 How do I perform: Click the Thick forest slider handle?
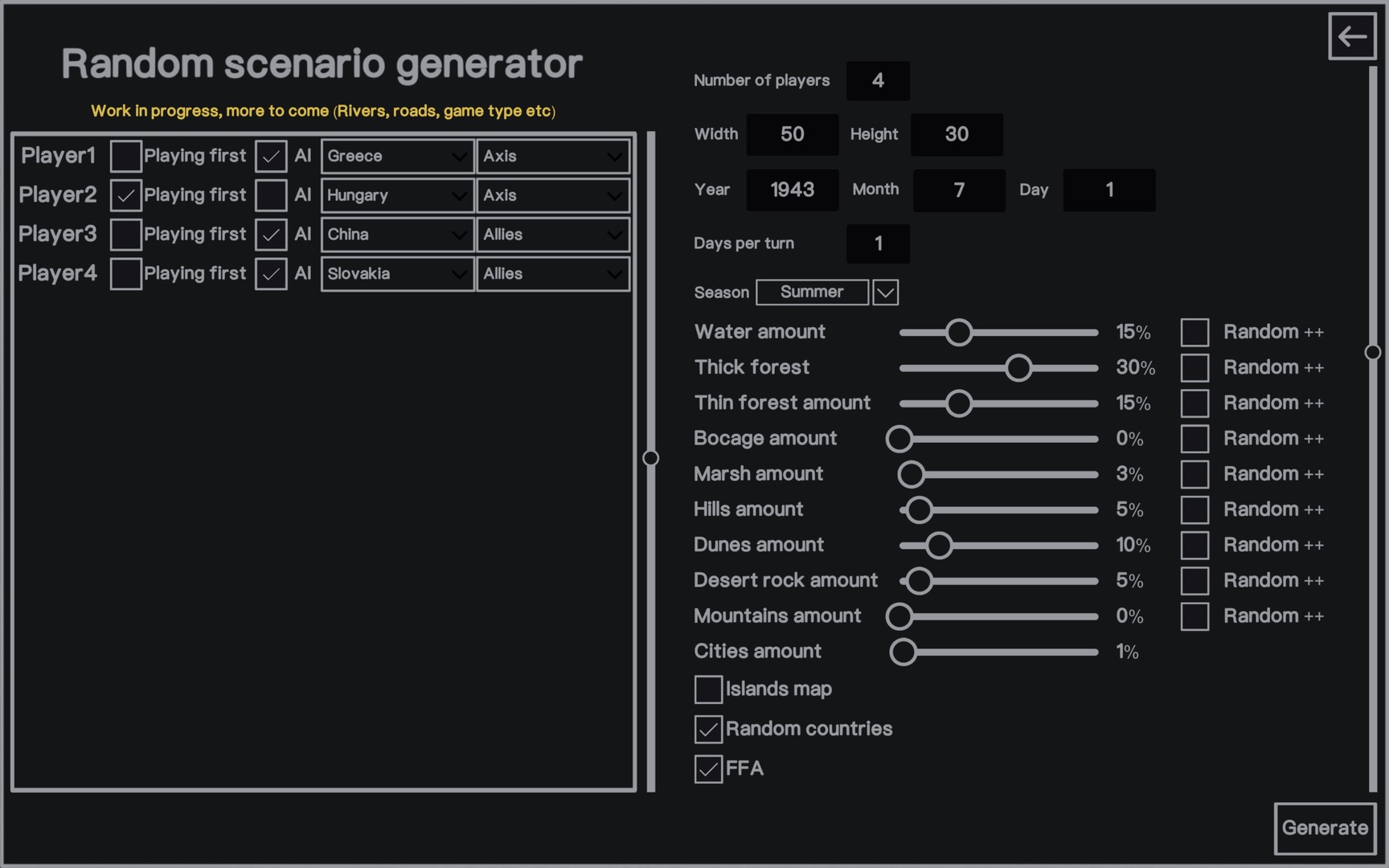click(1018, 368)
